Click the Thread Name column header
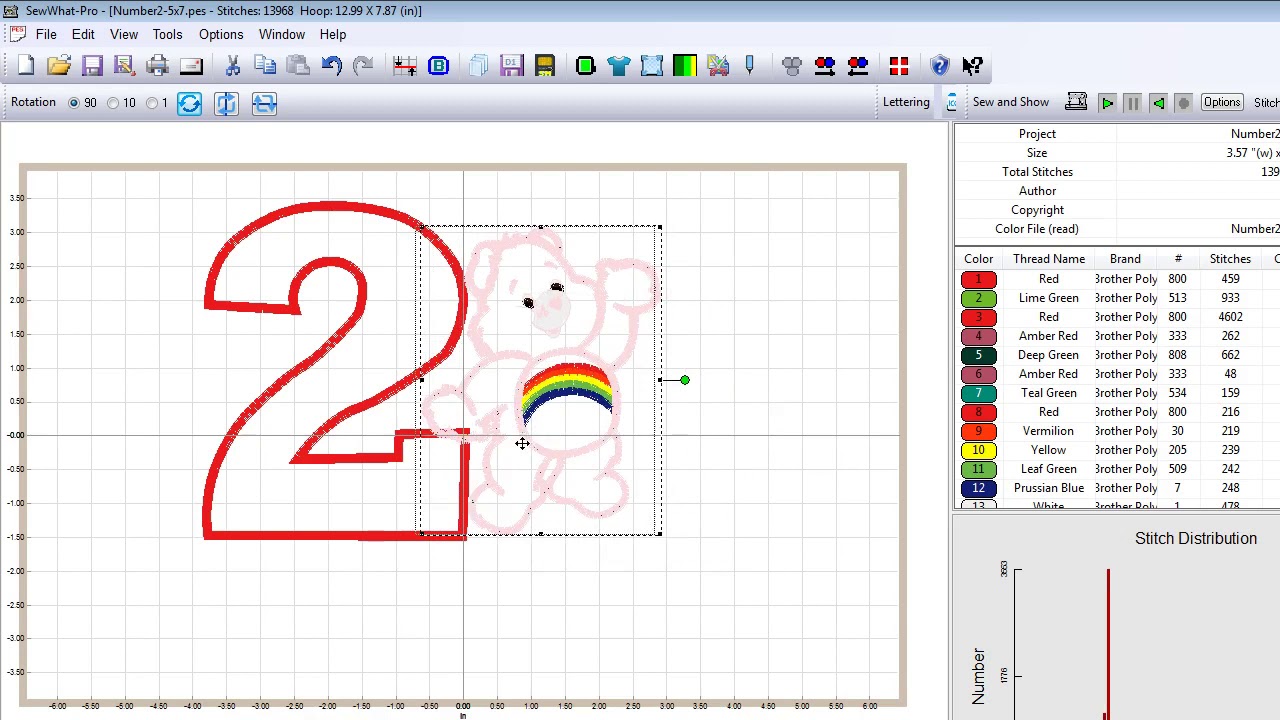 [1048, 259]
